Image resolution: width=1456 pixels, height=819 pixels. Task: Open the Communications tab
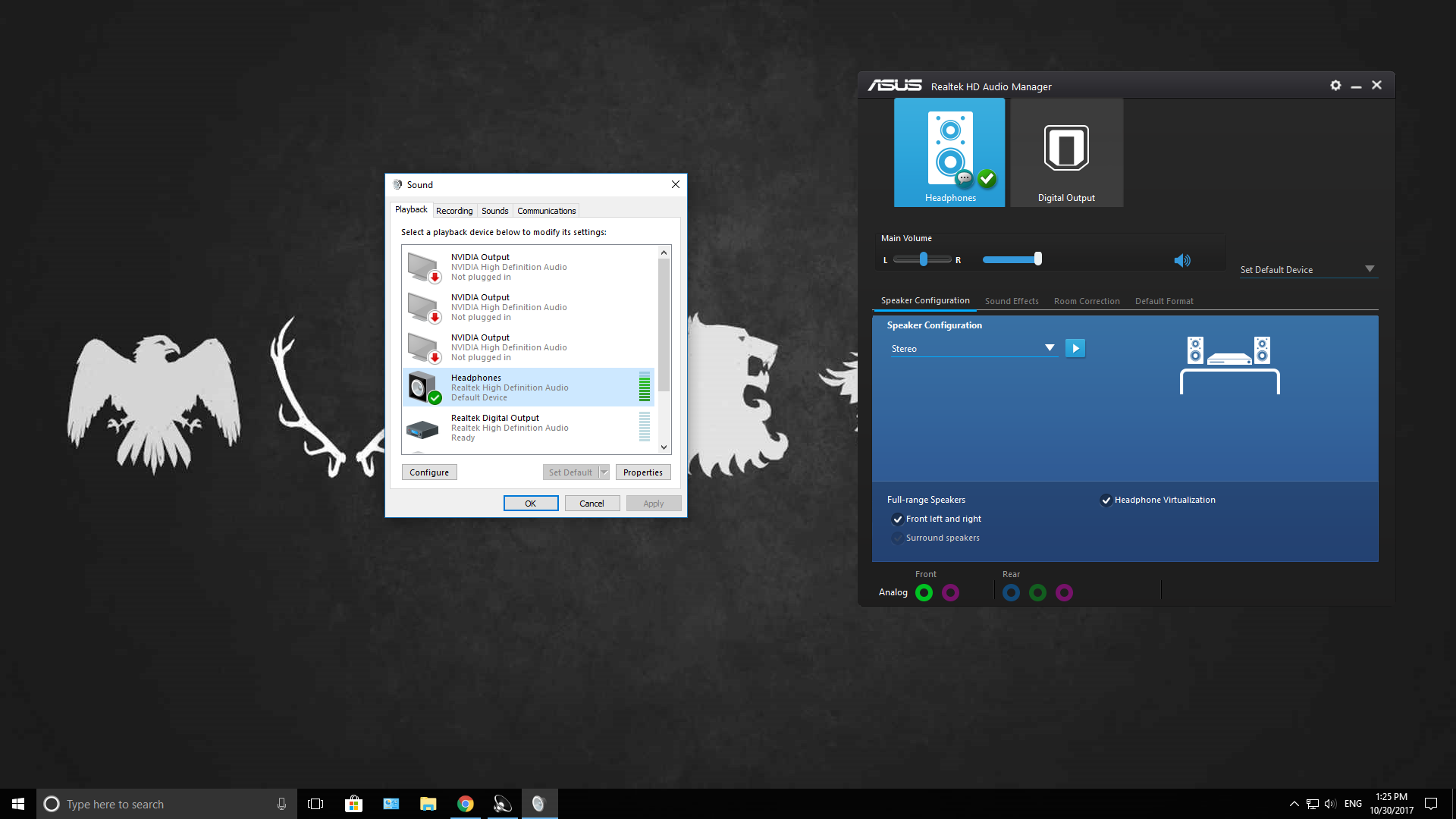click(546, 211)
